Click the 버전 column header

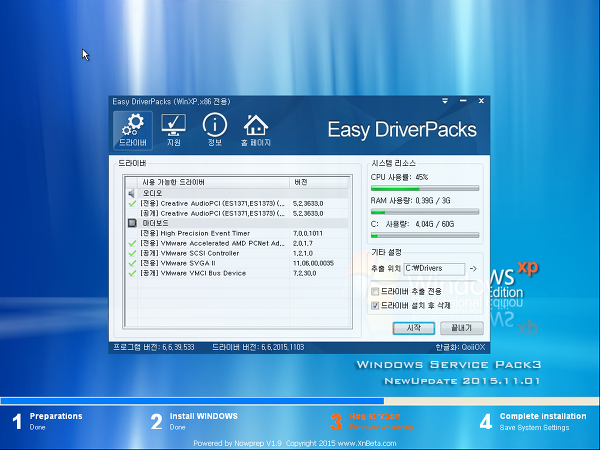tap(318, 182)
